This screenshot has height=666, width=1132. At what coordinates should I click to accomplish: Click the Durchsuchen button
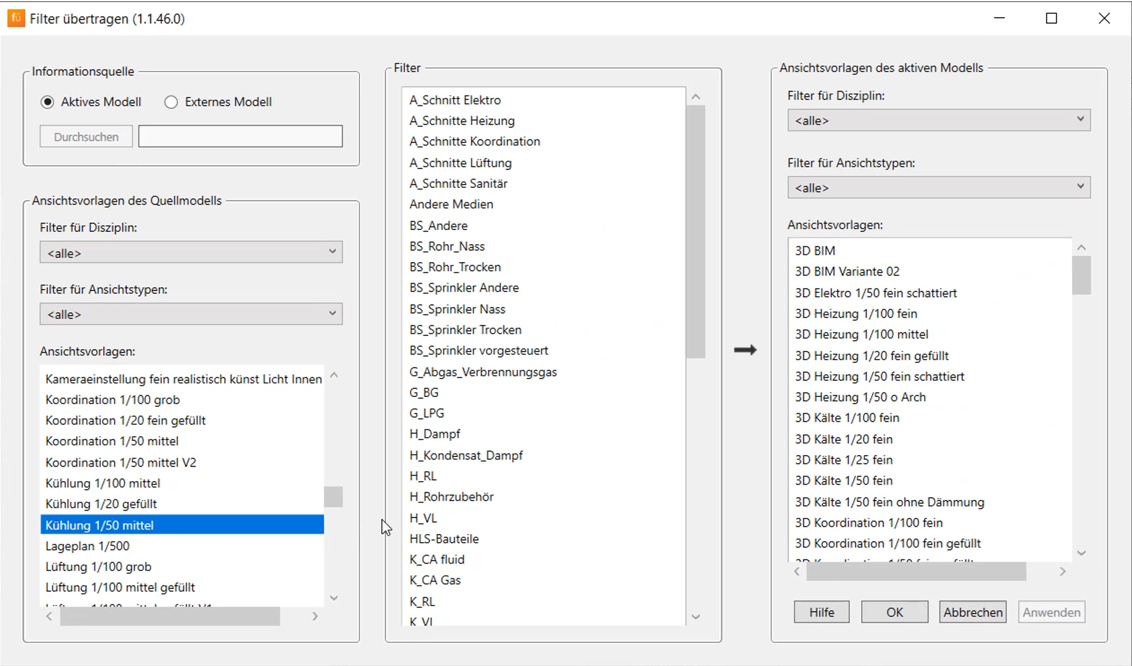click(x=86, y=137)
